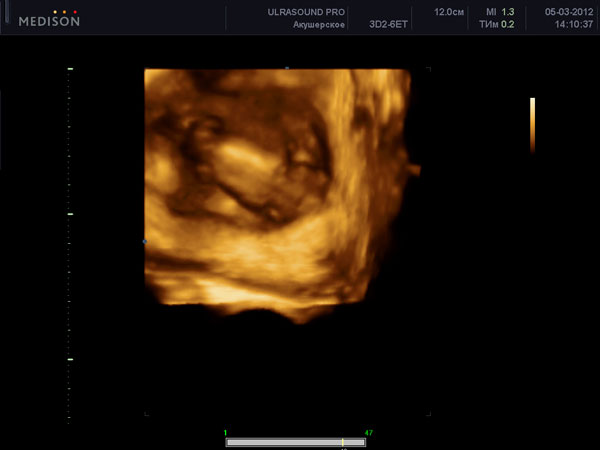
Task: Click the bottom depth scale tick mark
Action: click(x=70, y=359)
